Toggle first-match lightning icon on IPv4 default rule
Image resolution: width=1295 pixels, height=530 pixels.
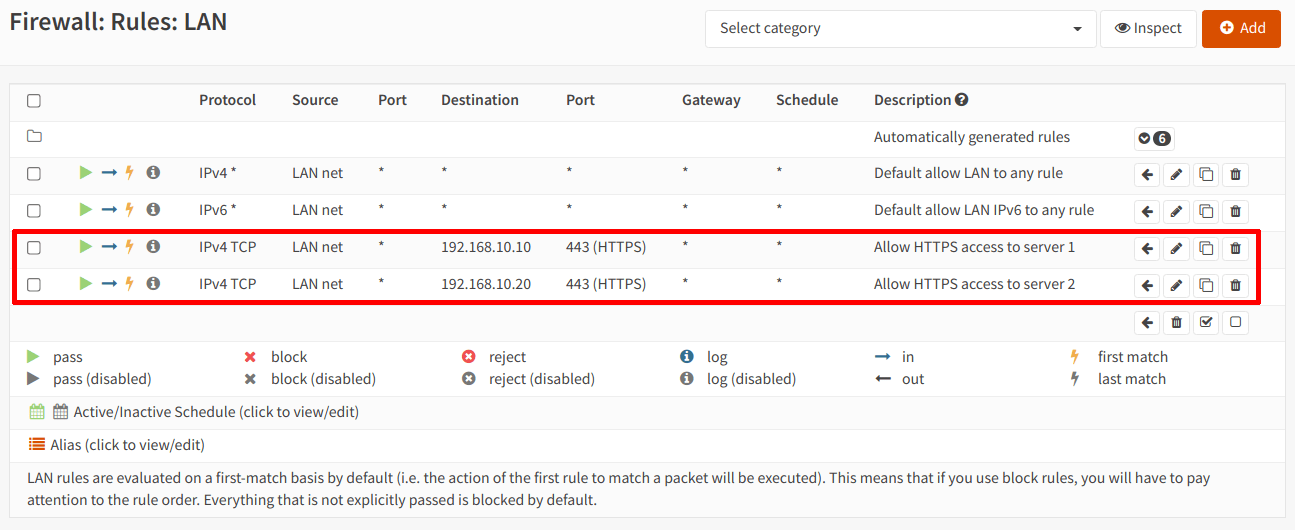pyautogui.click(x=129, y=173)
